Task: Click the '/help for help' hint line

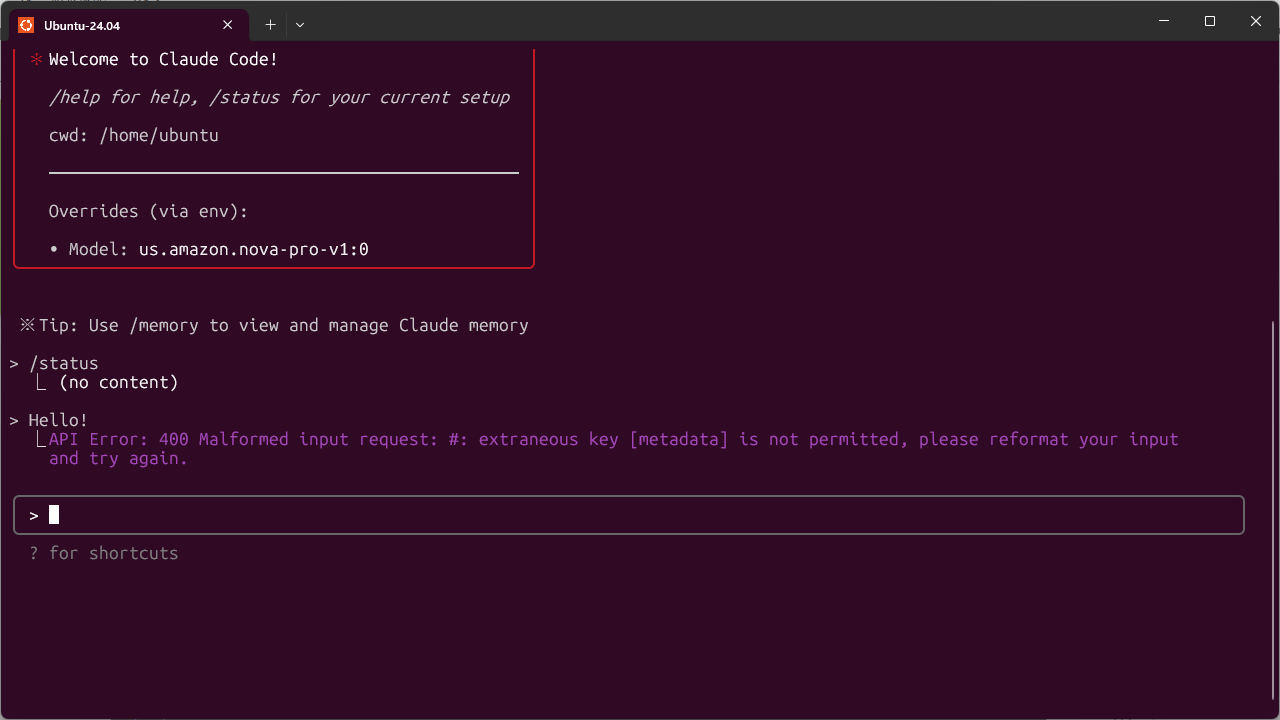Action: point(279,97)
